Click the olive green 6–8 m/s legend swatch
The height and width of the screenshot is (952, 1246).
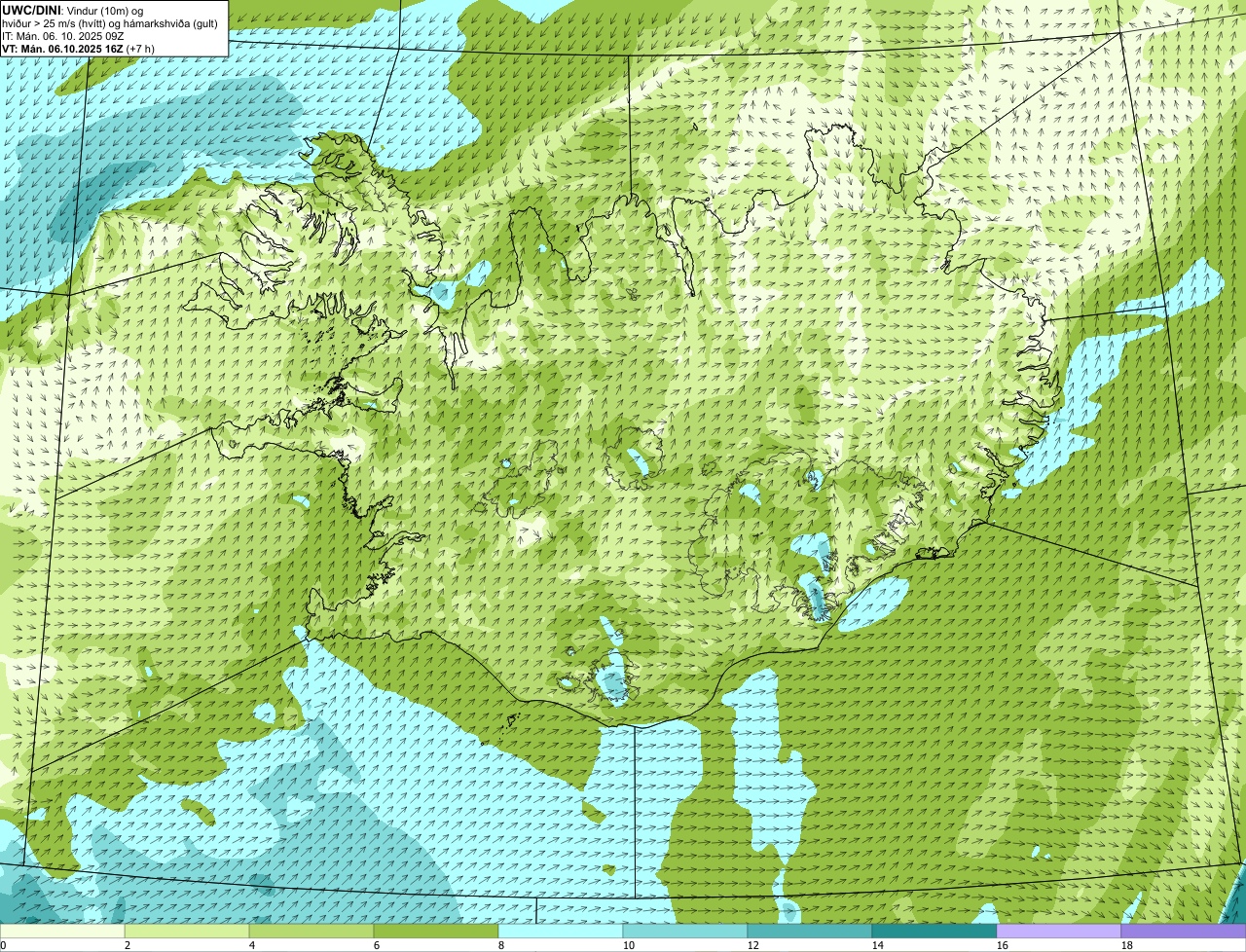pyautogui.click(x=436, y=932)
